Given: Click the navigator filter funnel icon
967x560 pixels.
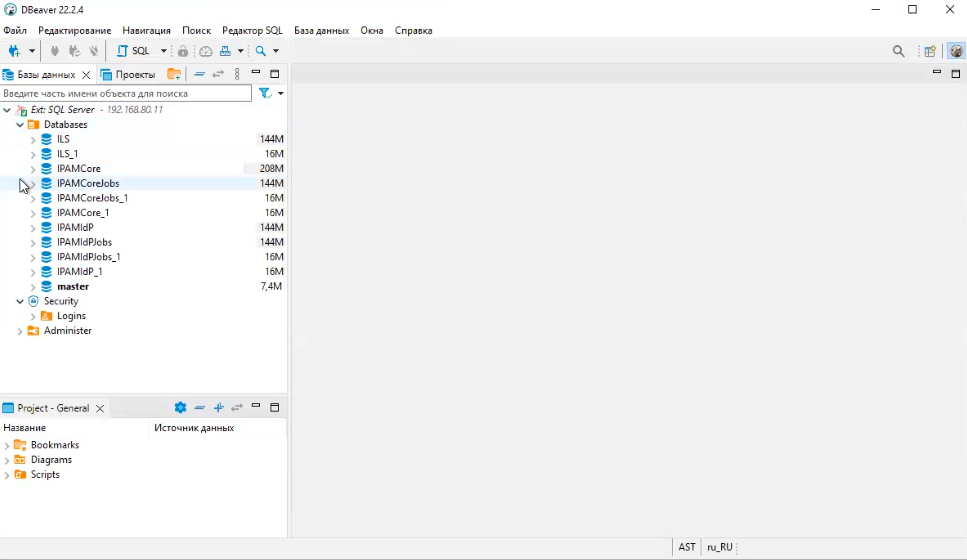Looking at the screenshot, I should pos(265,93).
